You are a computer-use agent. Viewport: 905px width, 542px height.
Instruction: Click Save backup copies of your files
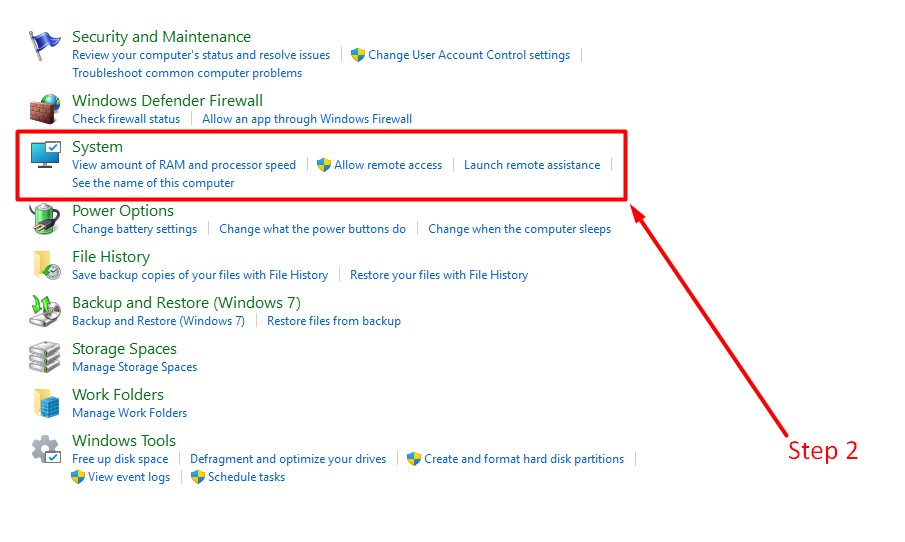[x=200, y=275]
